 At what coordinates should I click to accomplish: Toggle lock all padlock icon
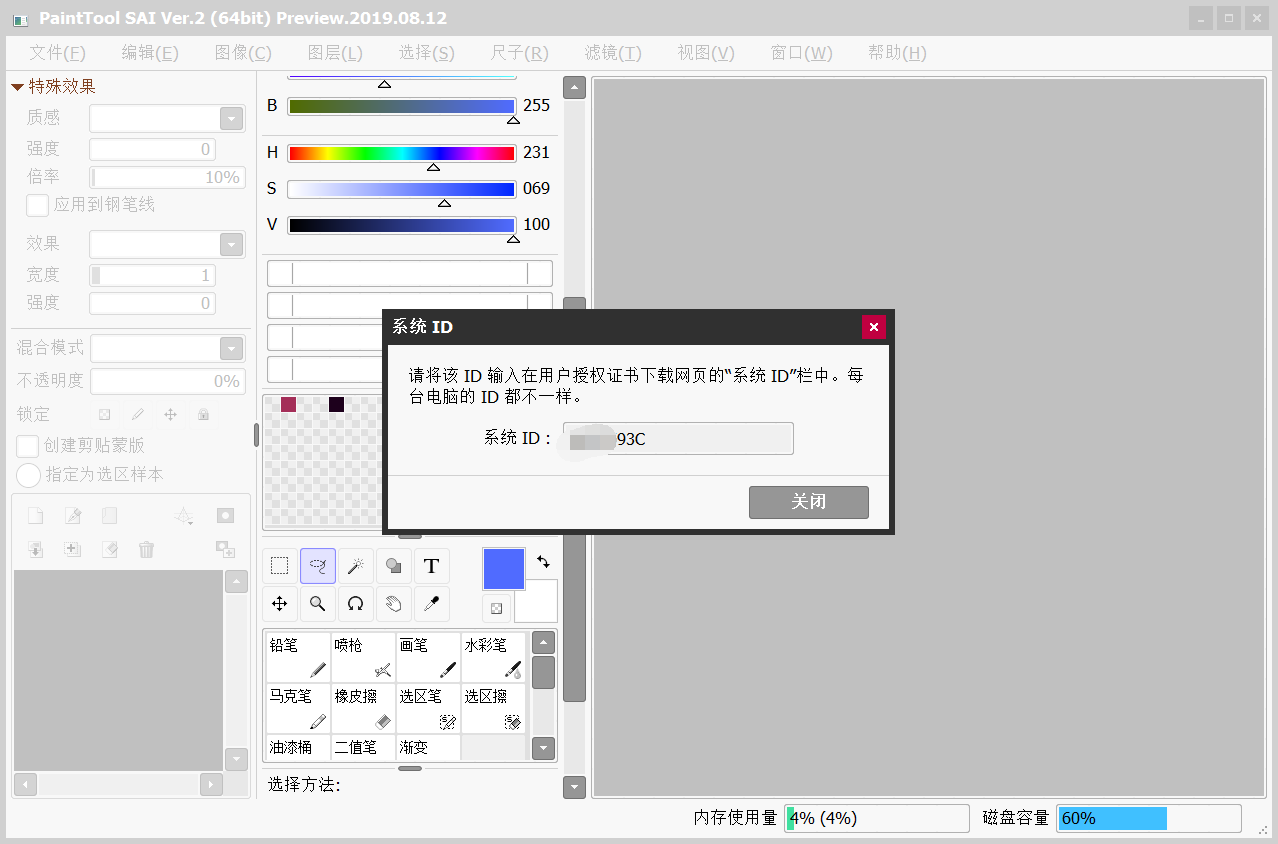[203, 414]
